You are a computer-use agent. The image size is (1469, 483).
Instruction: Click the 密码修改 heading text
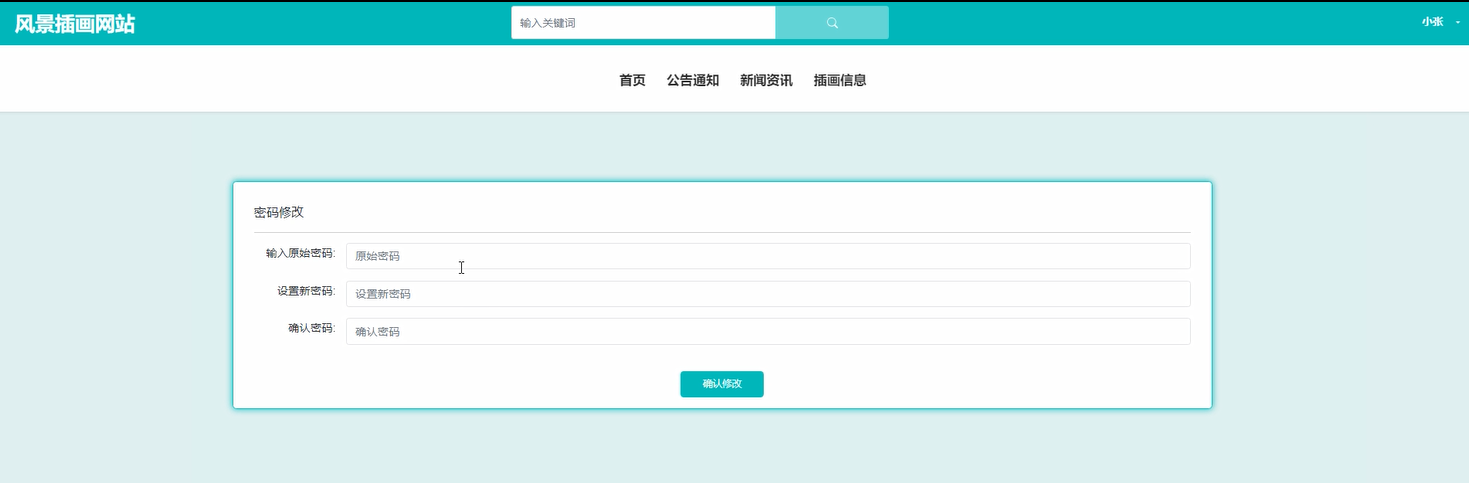pyautogui.click(x=279, y=212)
